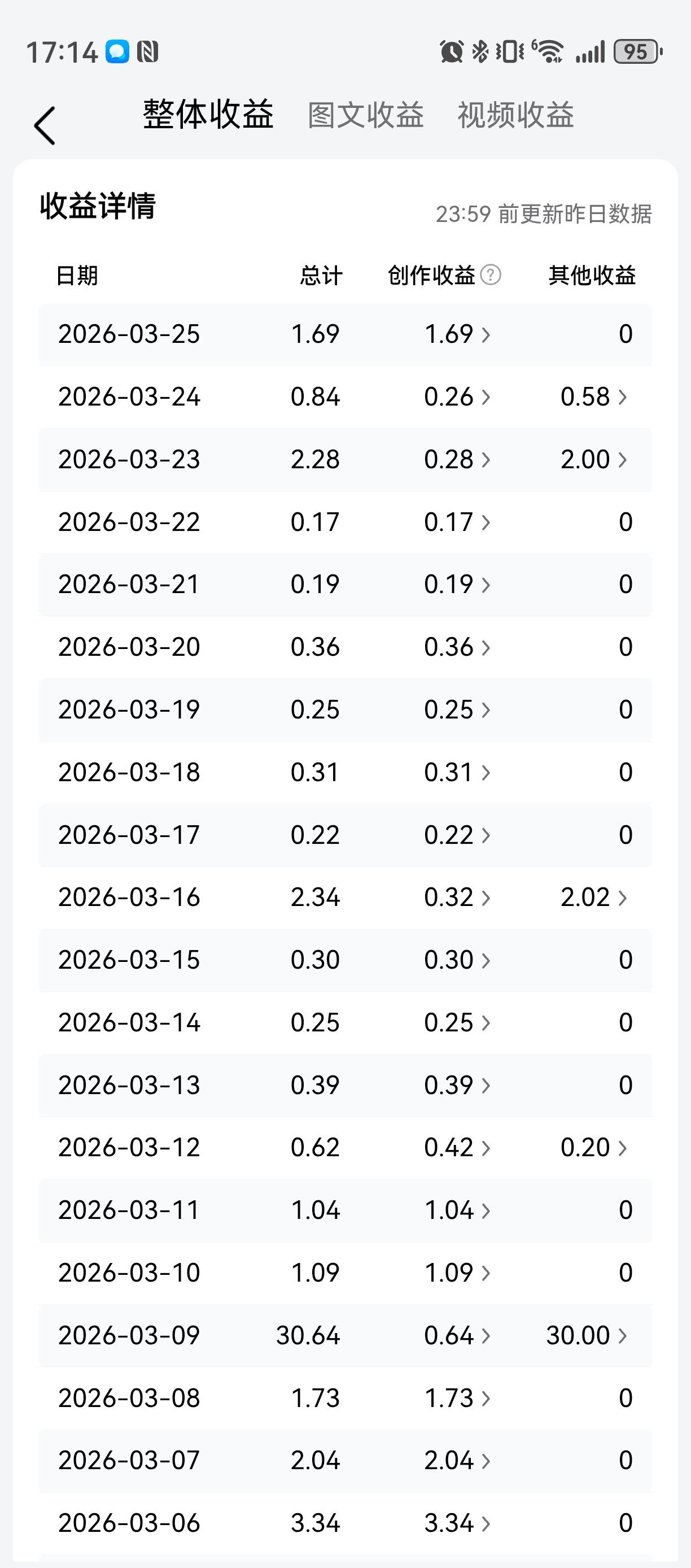
Task: Open 创作收益 1.04 for 2026-03-11
Action: pos(457,1210)
